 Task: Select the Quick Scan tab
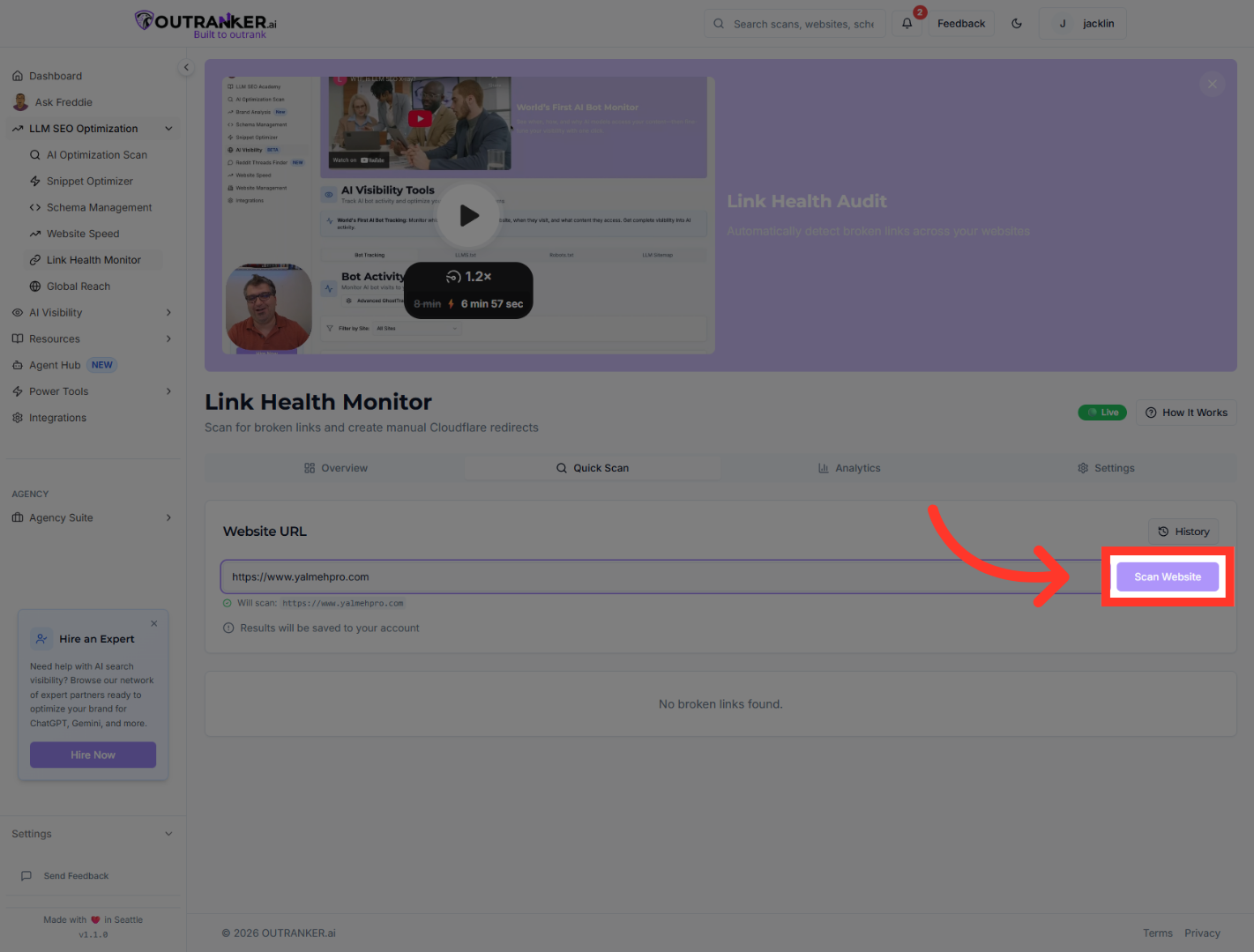point(593,468)
